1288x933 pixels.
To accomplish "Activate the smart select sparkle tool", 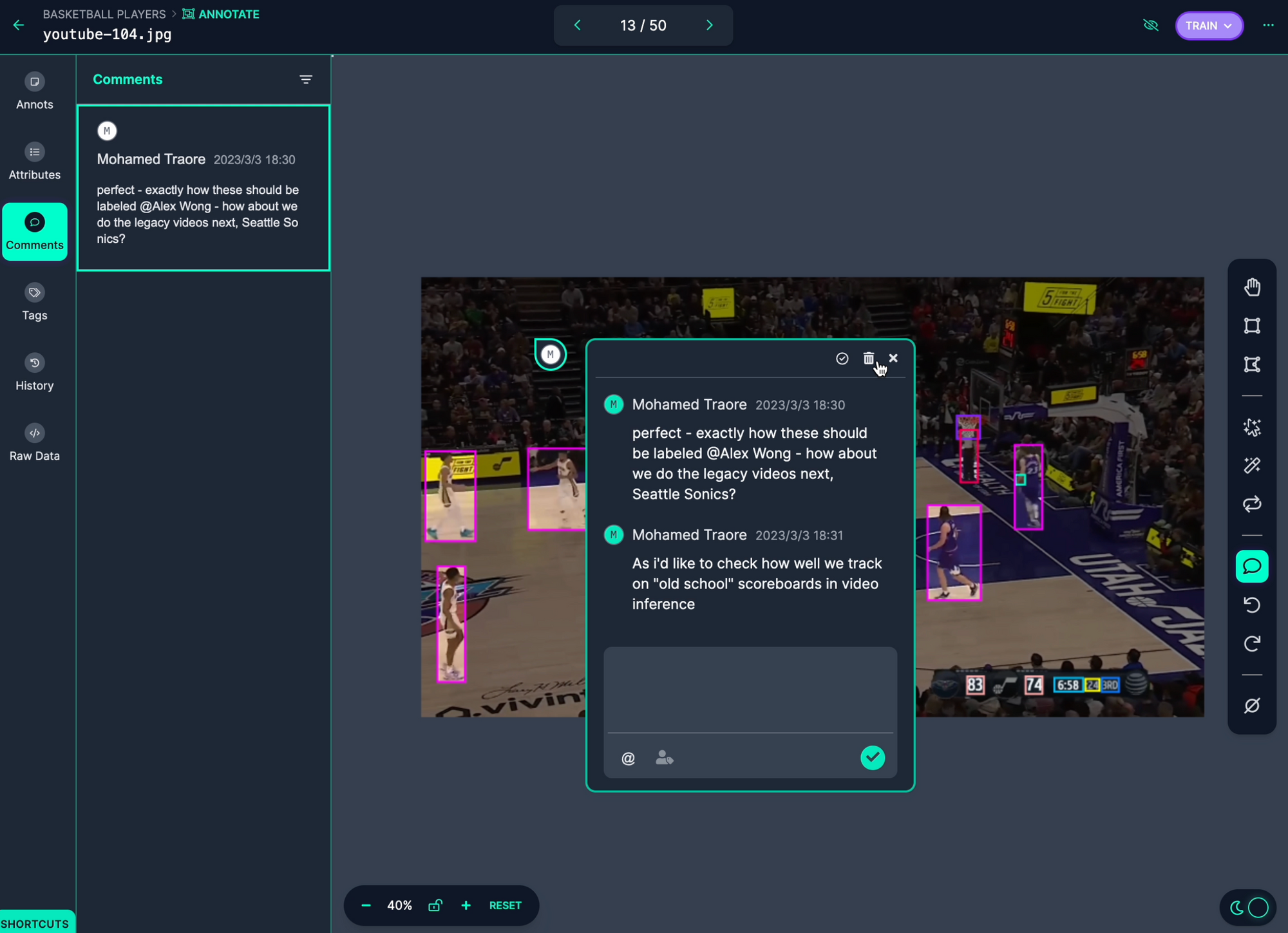I will pos(1252,428).
